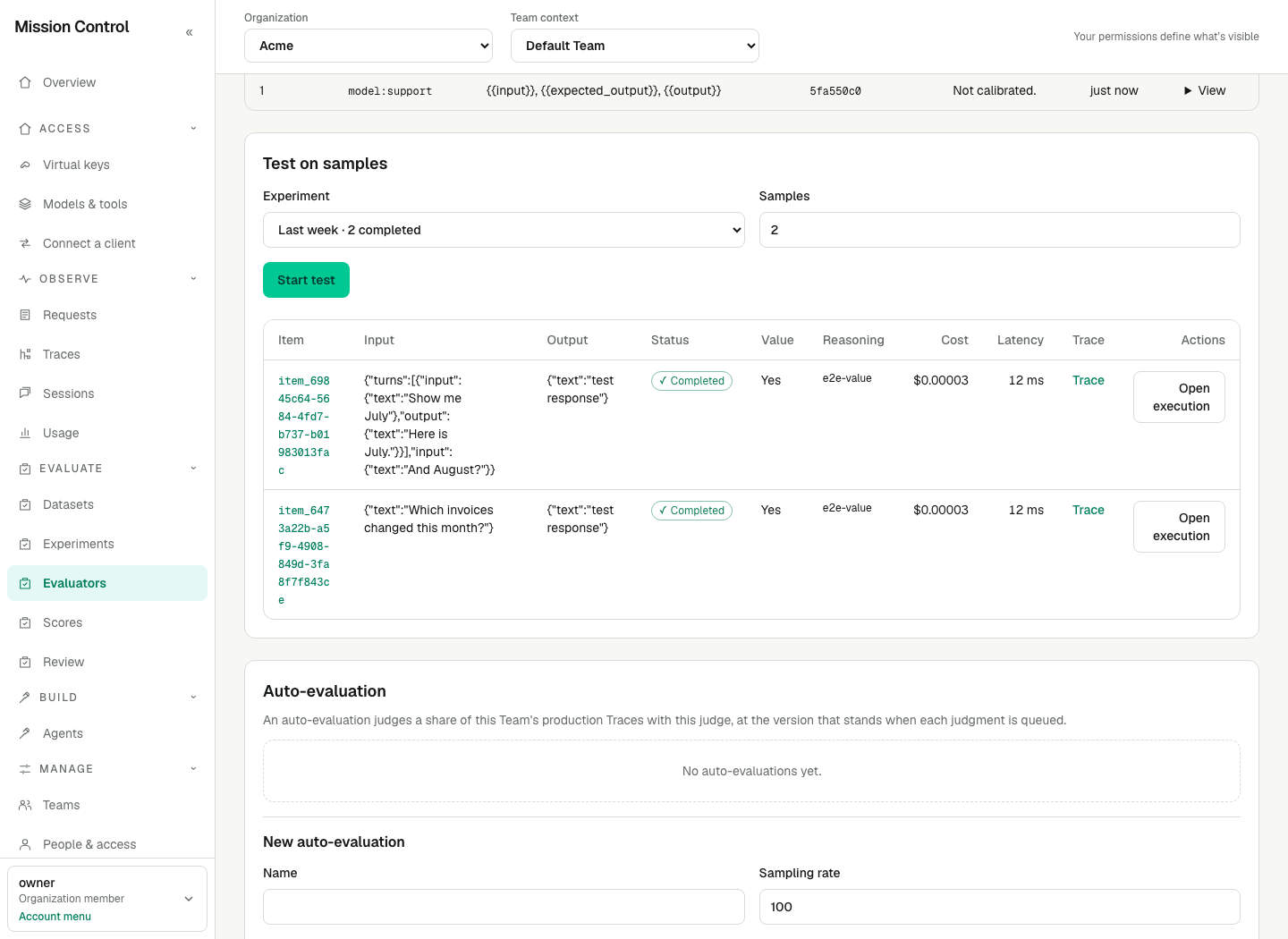The width and height of the screenshot is (1288, 939).
Task: Click the Usage bar chart icon
Action: 25,433
